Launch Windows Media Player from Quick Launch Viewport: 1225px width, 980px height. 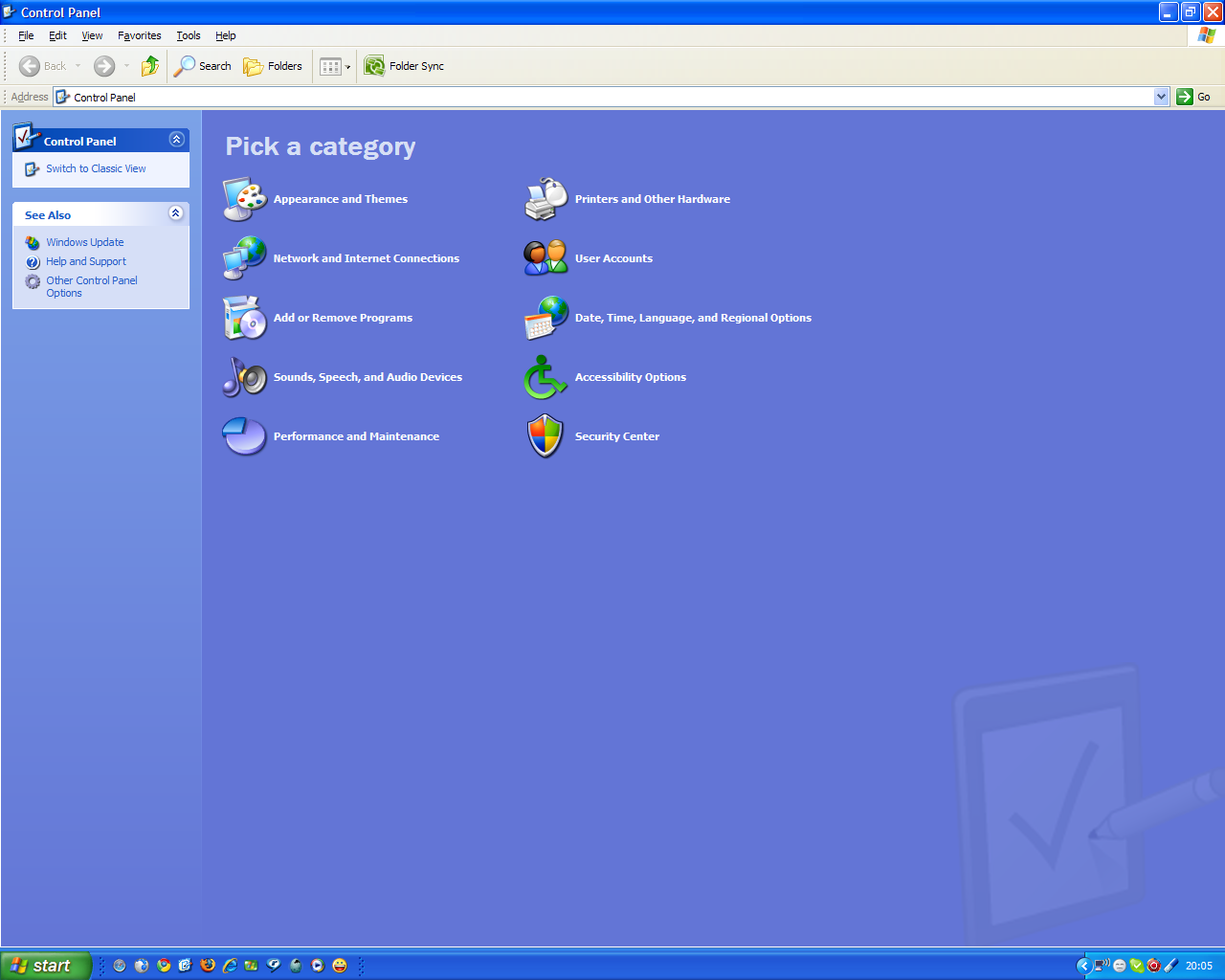coord(318,966)
